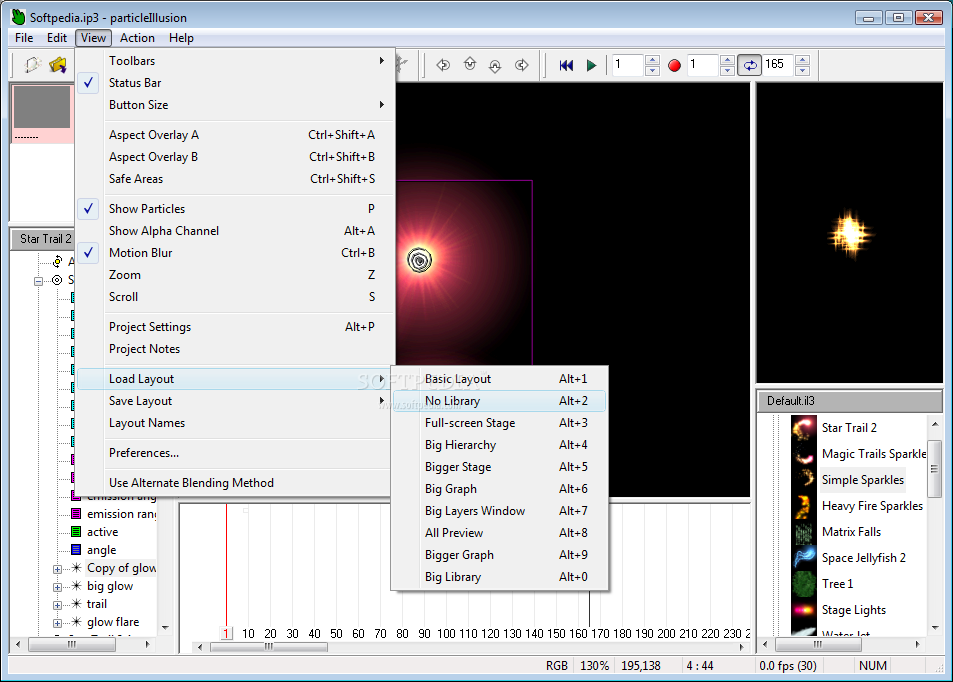The width and height of the screenshot is (953, 682).
Task: Open Layout Names from the View menu
Action: click(x=234, y=423)
